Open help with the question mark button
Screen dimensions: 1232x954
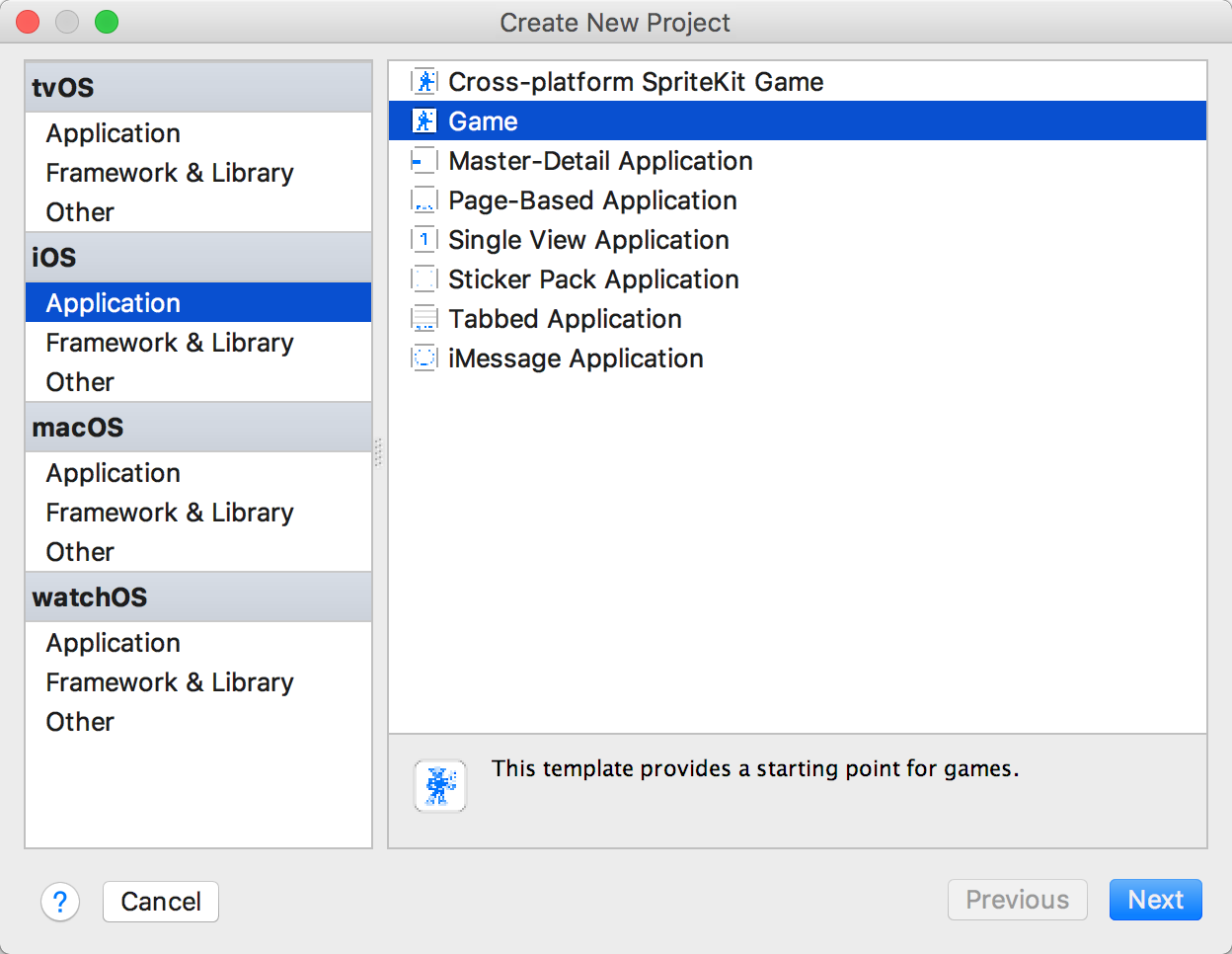click(x=60, y=902)
